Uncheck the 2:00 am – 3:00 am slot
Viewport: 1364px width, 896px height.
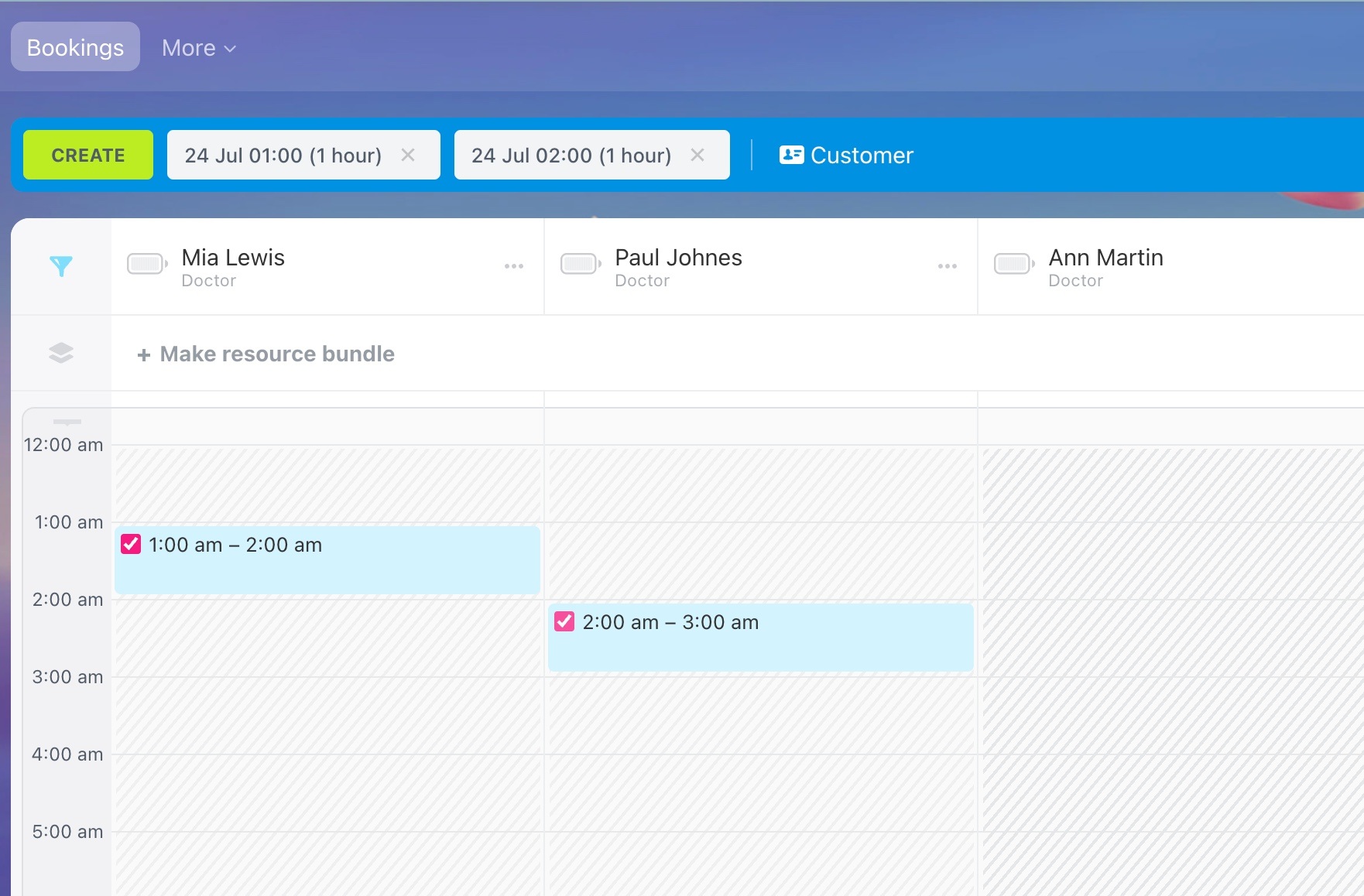(x=564, y=622)
